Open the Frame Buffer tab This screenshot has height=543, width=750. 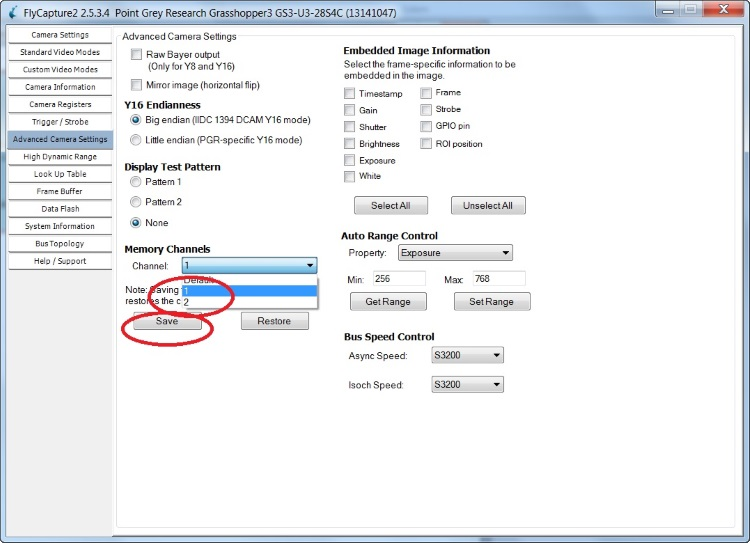tap(60, 191)
